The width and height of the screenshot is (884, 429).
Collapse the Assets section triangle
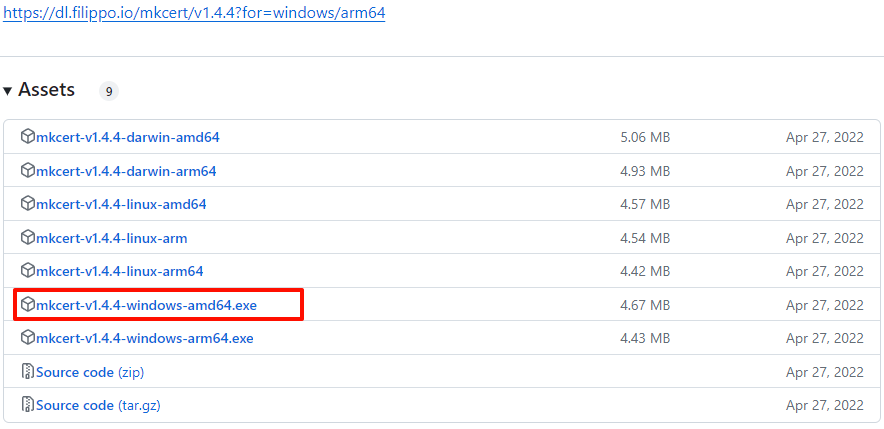7,91
